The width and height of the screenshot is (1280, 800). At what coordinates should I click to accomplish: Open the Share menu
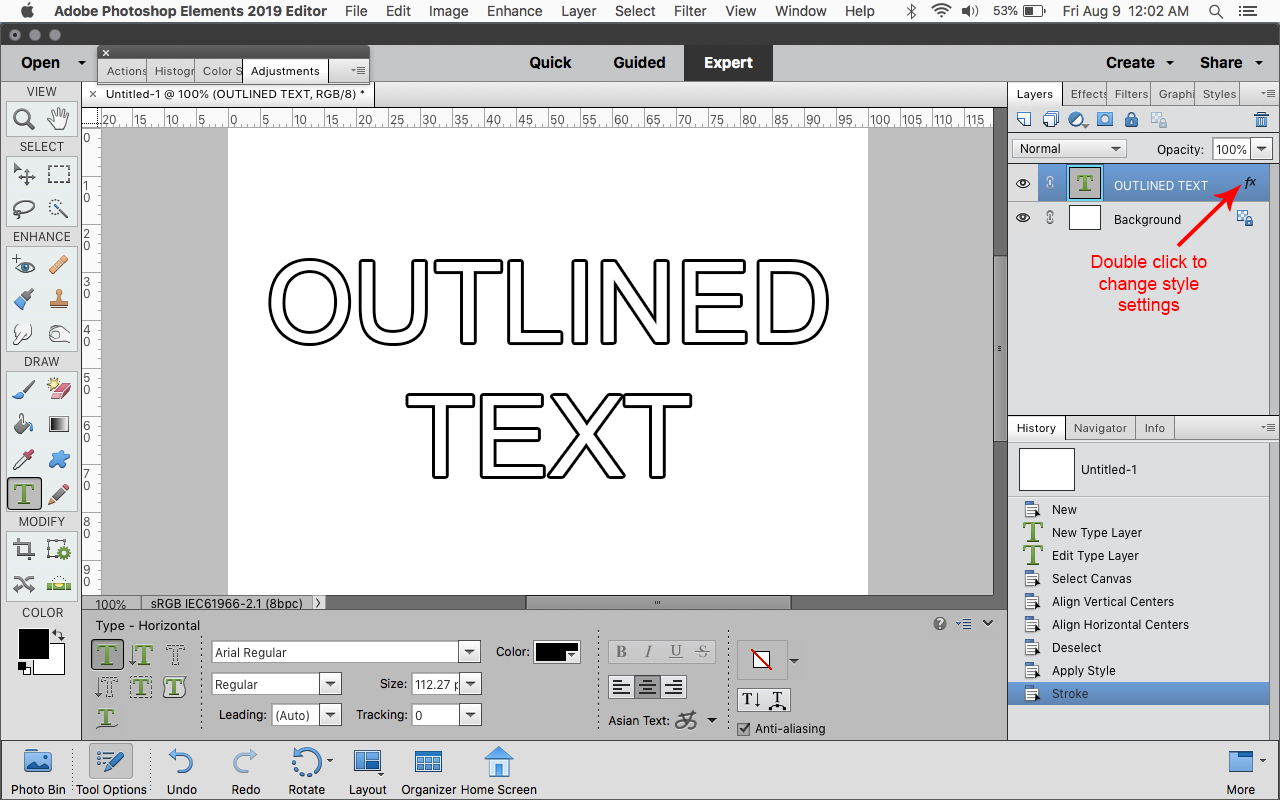pos(1222,62)
